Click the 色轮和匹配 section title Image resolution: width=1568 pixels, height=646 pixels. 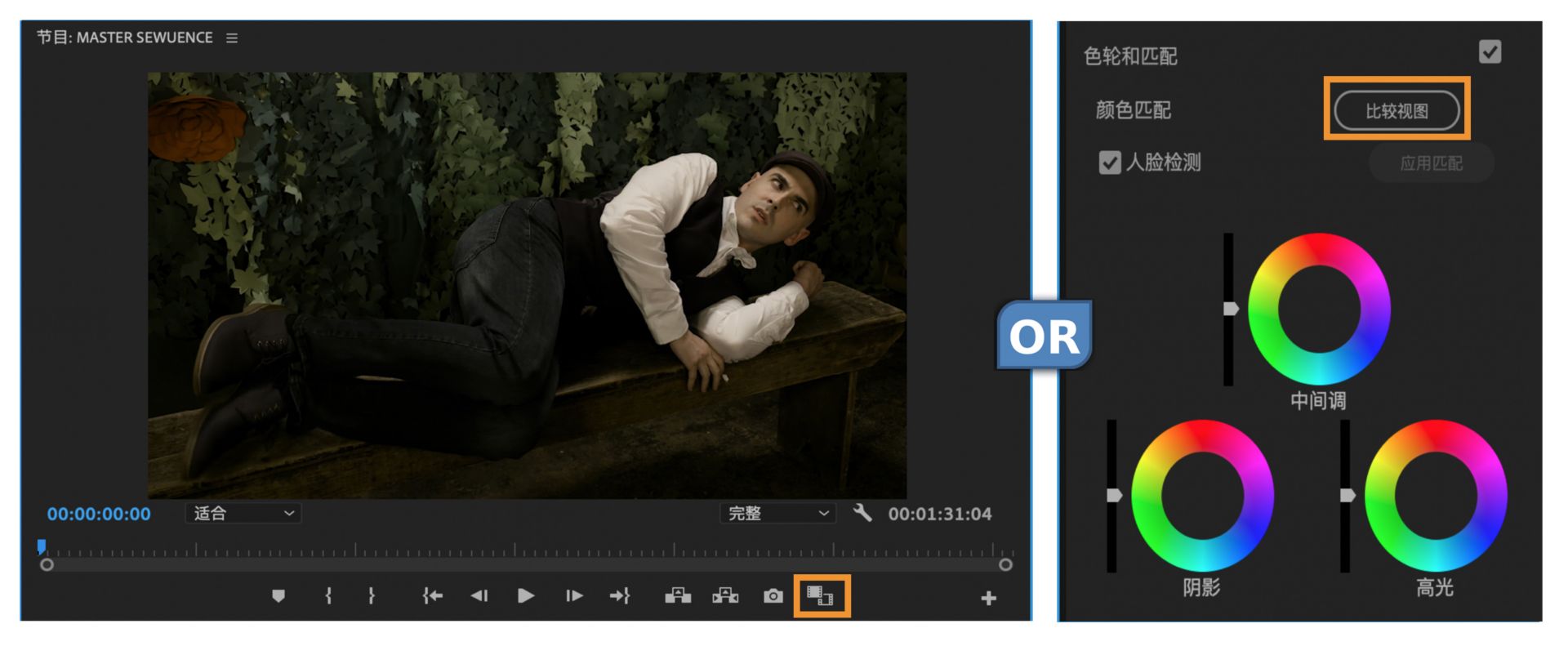point(1130,56)
